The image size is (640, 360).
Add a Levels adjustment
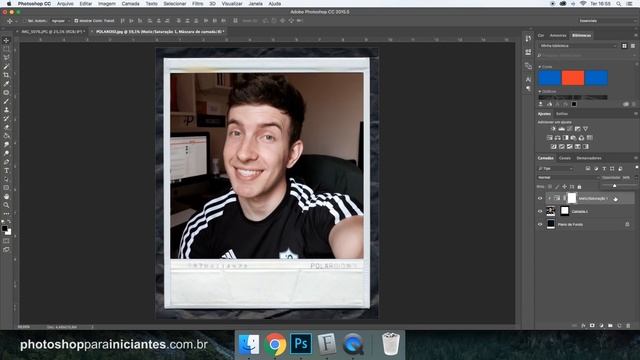(x=561, y=129)
